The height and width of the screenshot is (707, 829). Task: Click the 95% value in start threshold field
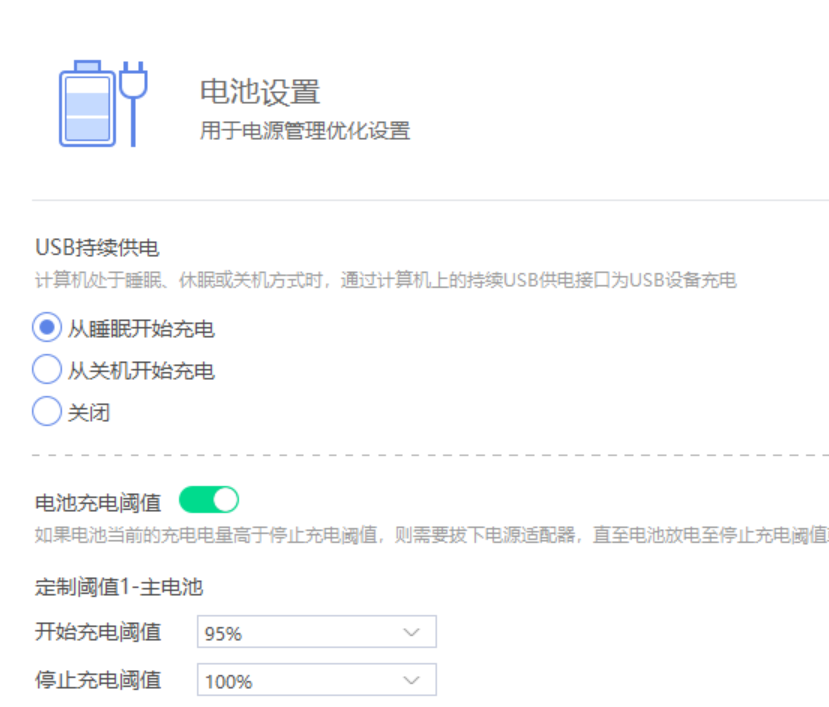tap(223, 633)
